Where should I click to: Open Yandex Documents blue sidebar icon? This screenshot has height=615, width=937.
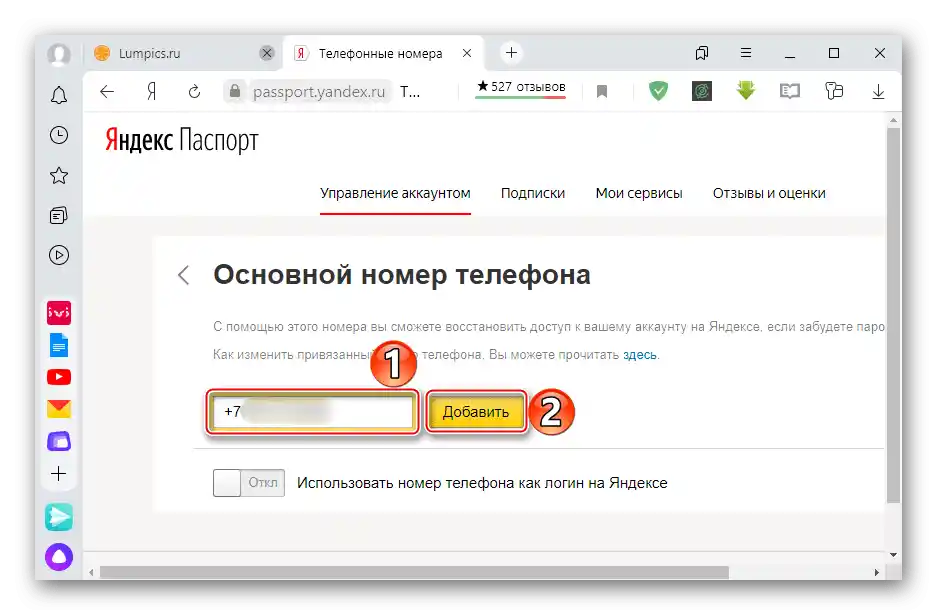tap(59, 345)
